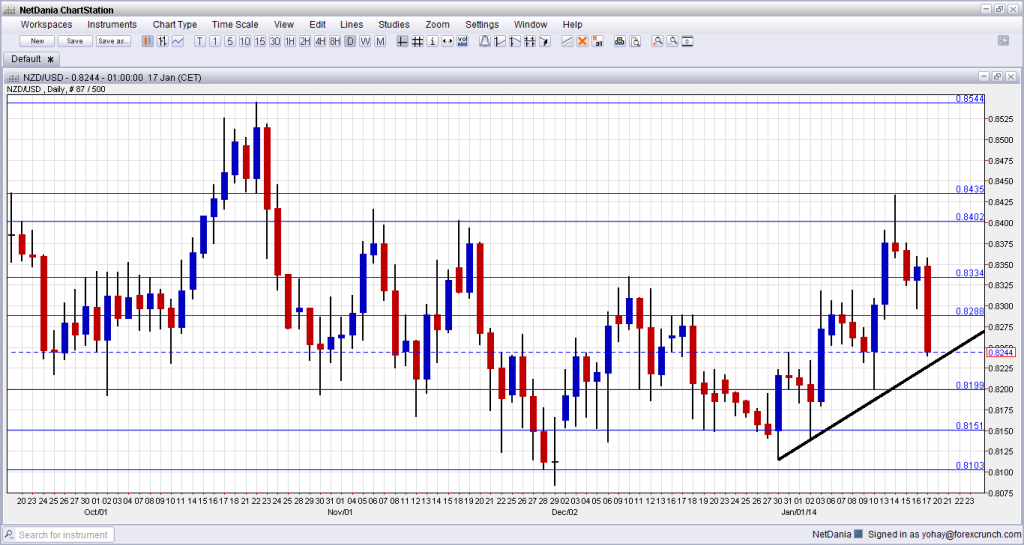Screen dimensions: 1024x545
Task: Click the Save as.. button
Action: click(113, 41)
